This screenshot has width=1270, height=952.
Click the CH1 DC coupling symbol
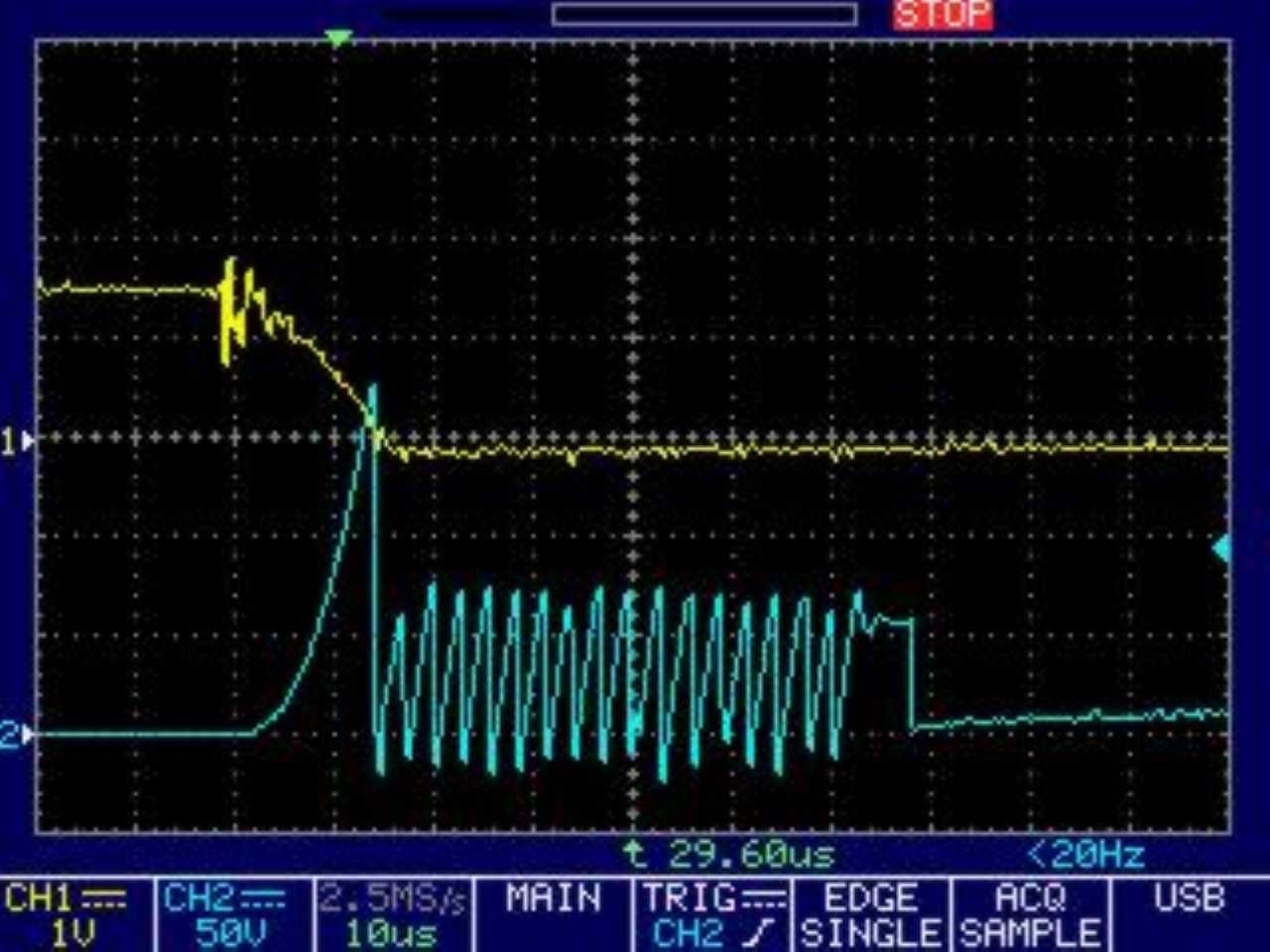tap(103, 899)
